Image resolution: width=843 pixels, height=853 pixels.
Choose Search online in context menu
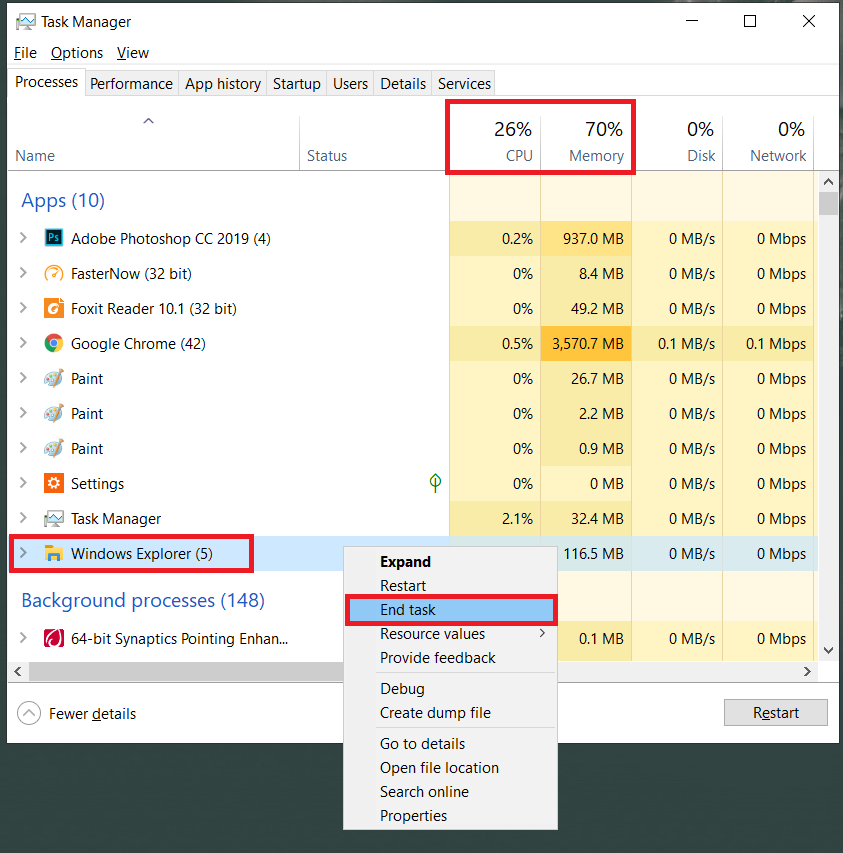pyautogui.click(x=450, y=792)
